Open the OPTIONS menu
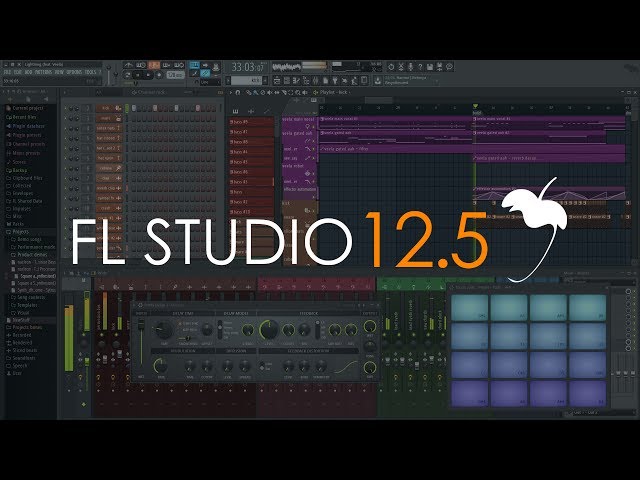Screen dimensions: 640x480 click(x=74, y=72)
